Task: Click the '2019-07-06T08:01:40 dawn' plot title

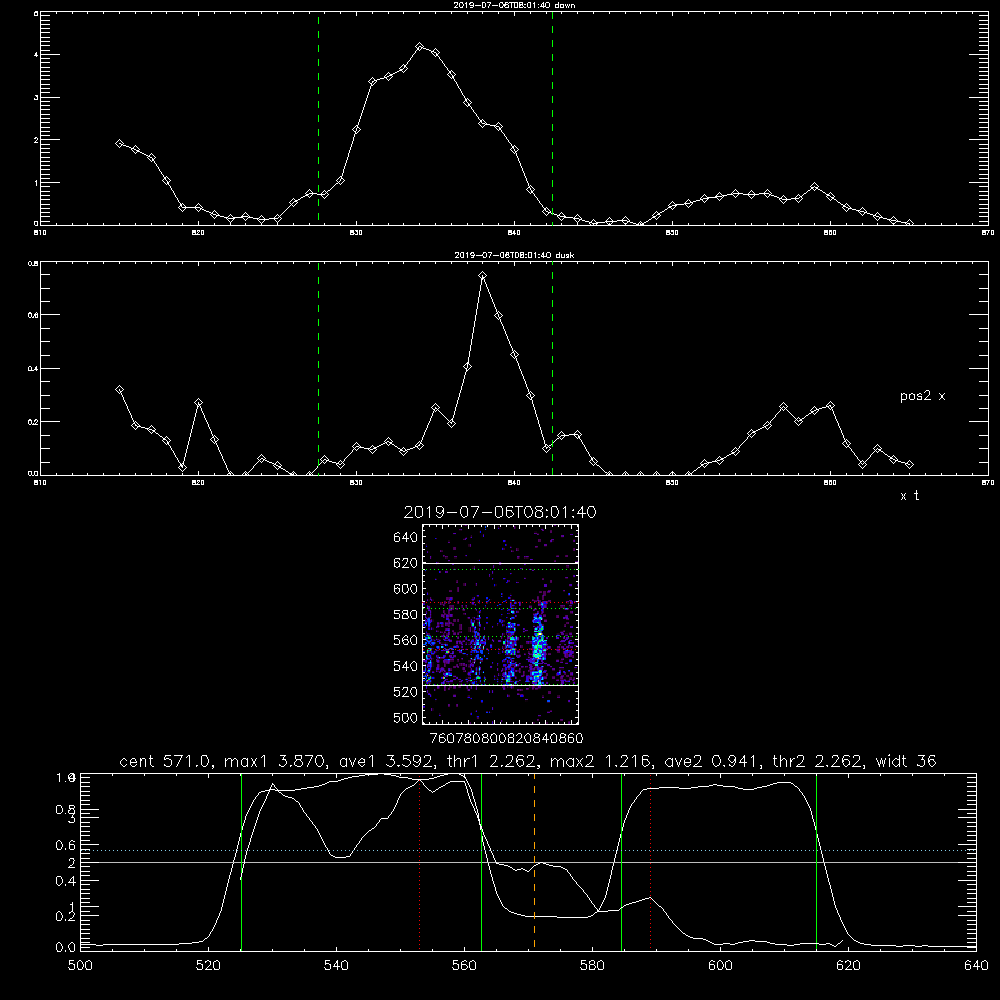Action: click(514, 5)
